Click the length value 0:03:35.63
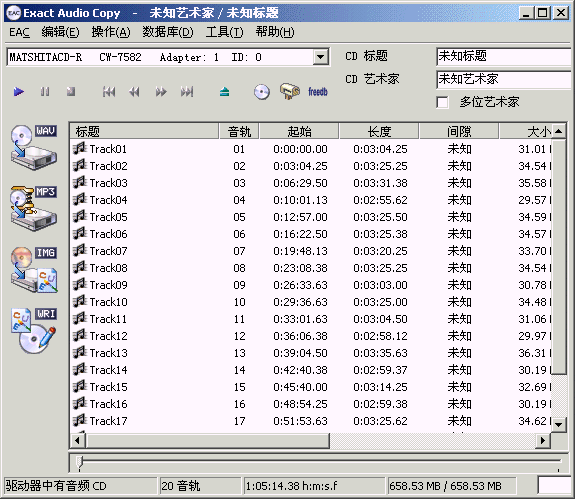 point(380,353)
